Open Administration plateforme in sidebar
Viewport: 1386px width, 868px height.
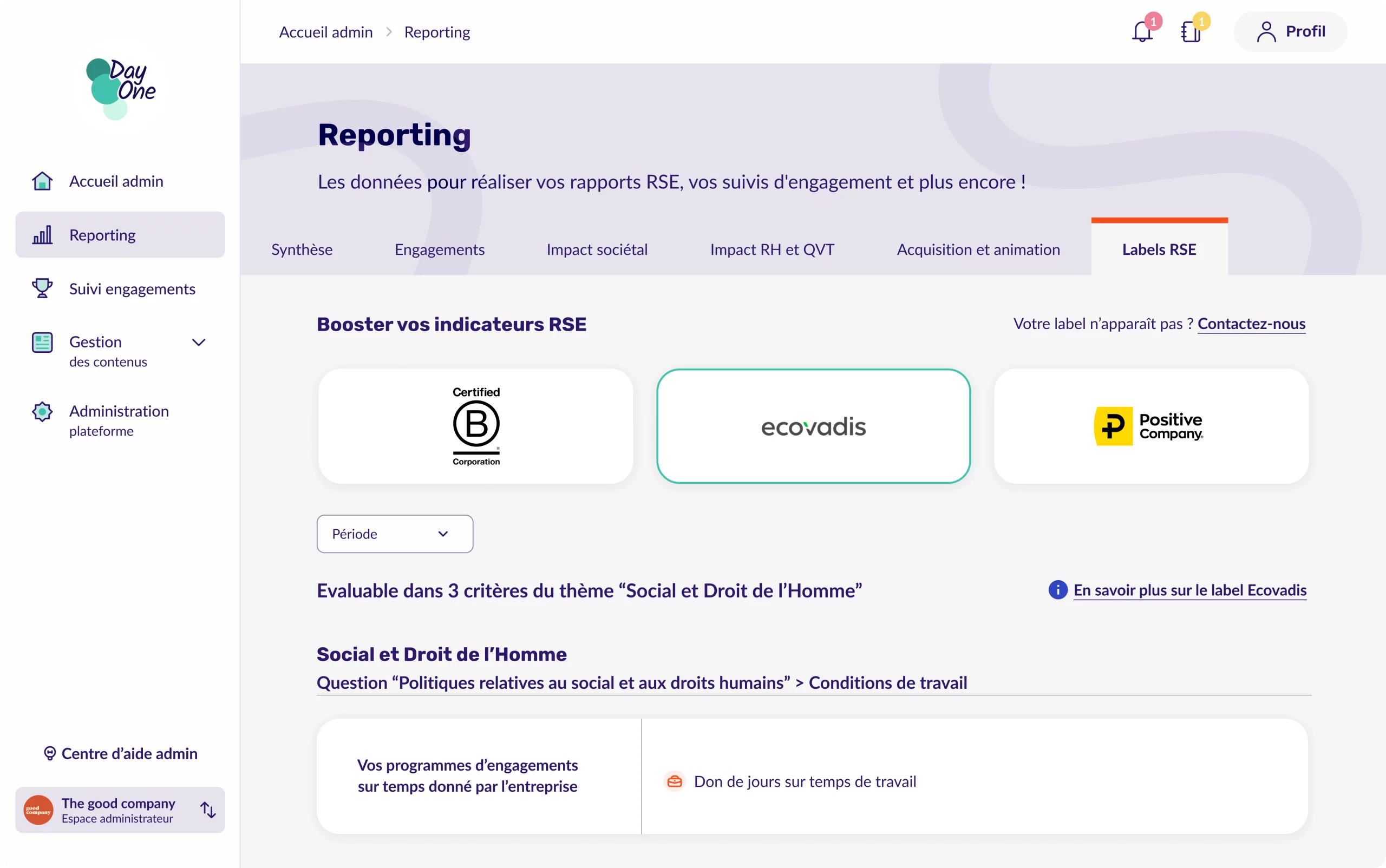(x=120, y=420)
